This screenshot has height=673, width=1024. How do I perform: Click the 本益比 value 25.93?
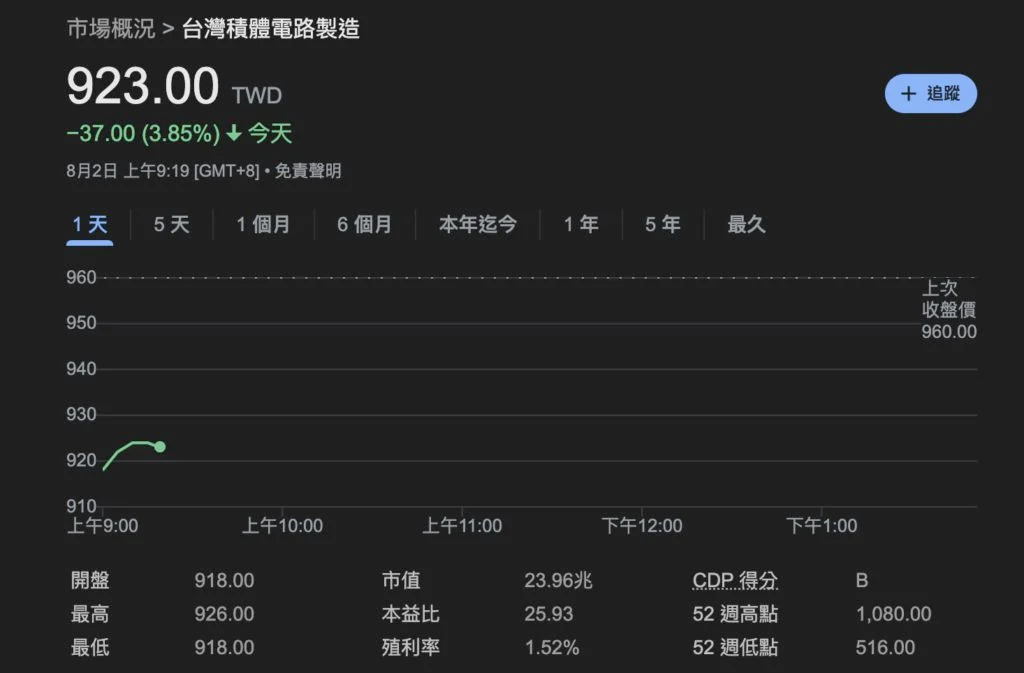pos(549,614)
